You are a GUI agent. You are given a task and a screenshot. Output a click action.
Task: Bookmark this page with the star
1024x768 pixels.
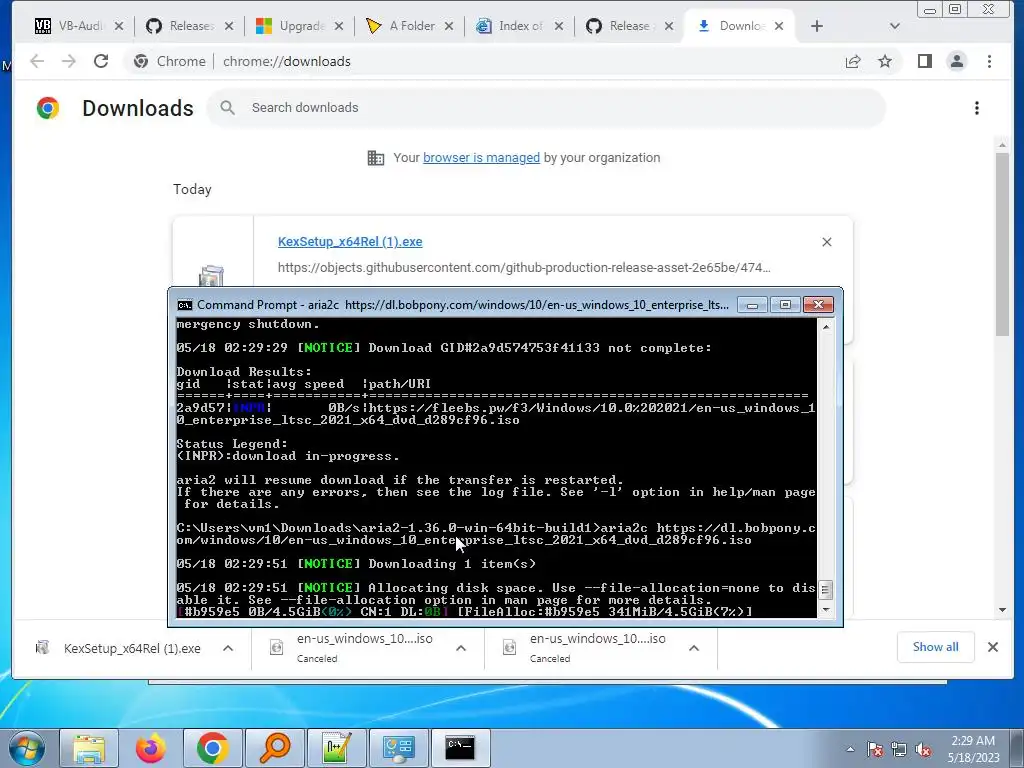tap(885, 61)
